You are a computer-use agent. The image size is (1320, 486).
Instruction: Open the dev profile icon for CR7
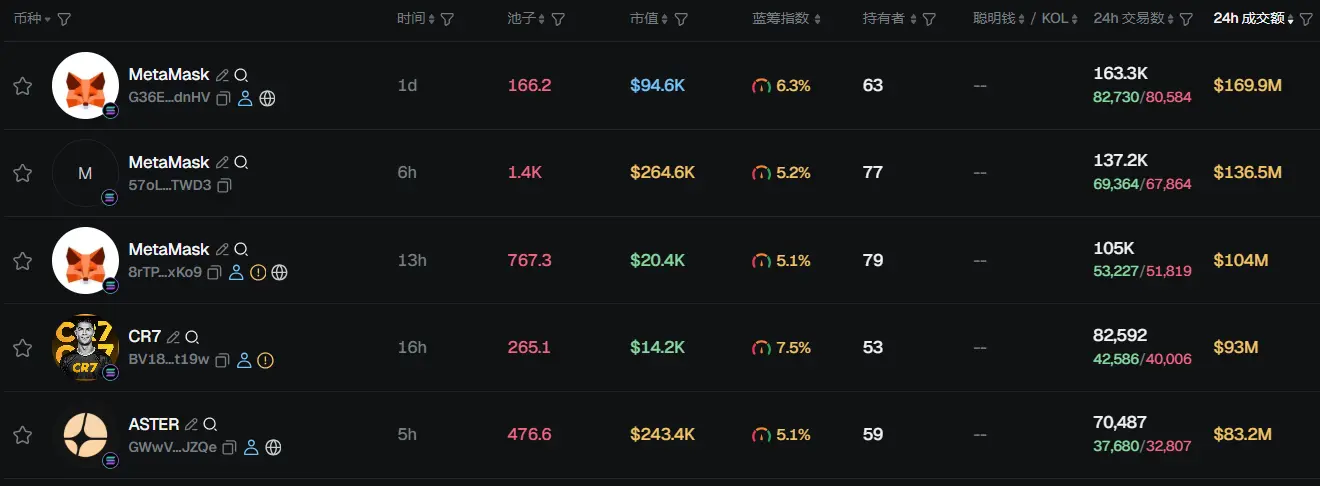244,360
